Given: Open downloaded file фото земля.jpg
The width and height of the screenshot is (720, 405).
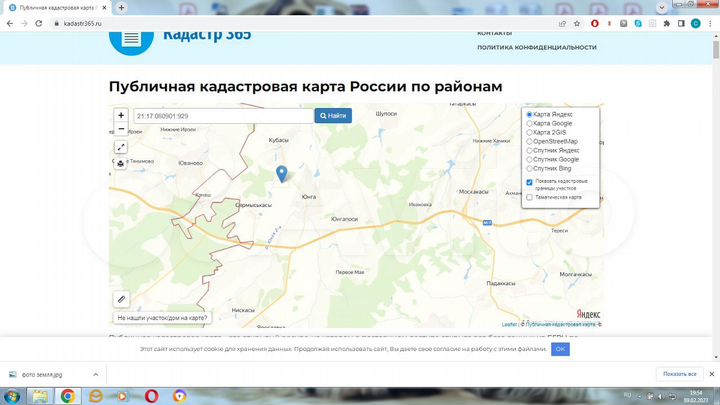Looking at the screenshot, I should point(42,375).
